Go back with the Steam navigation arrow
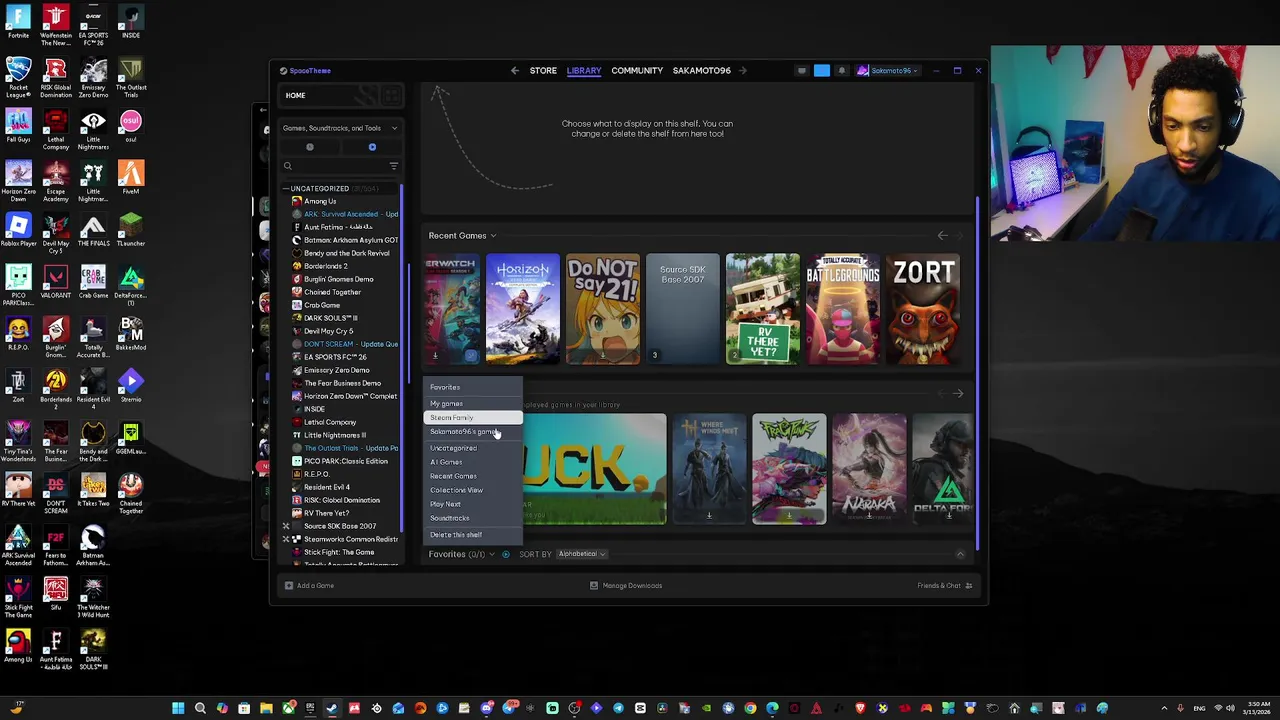 point(514,71)
